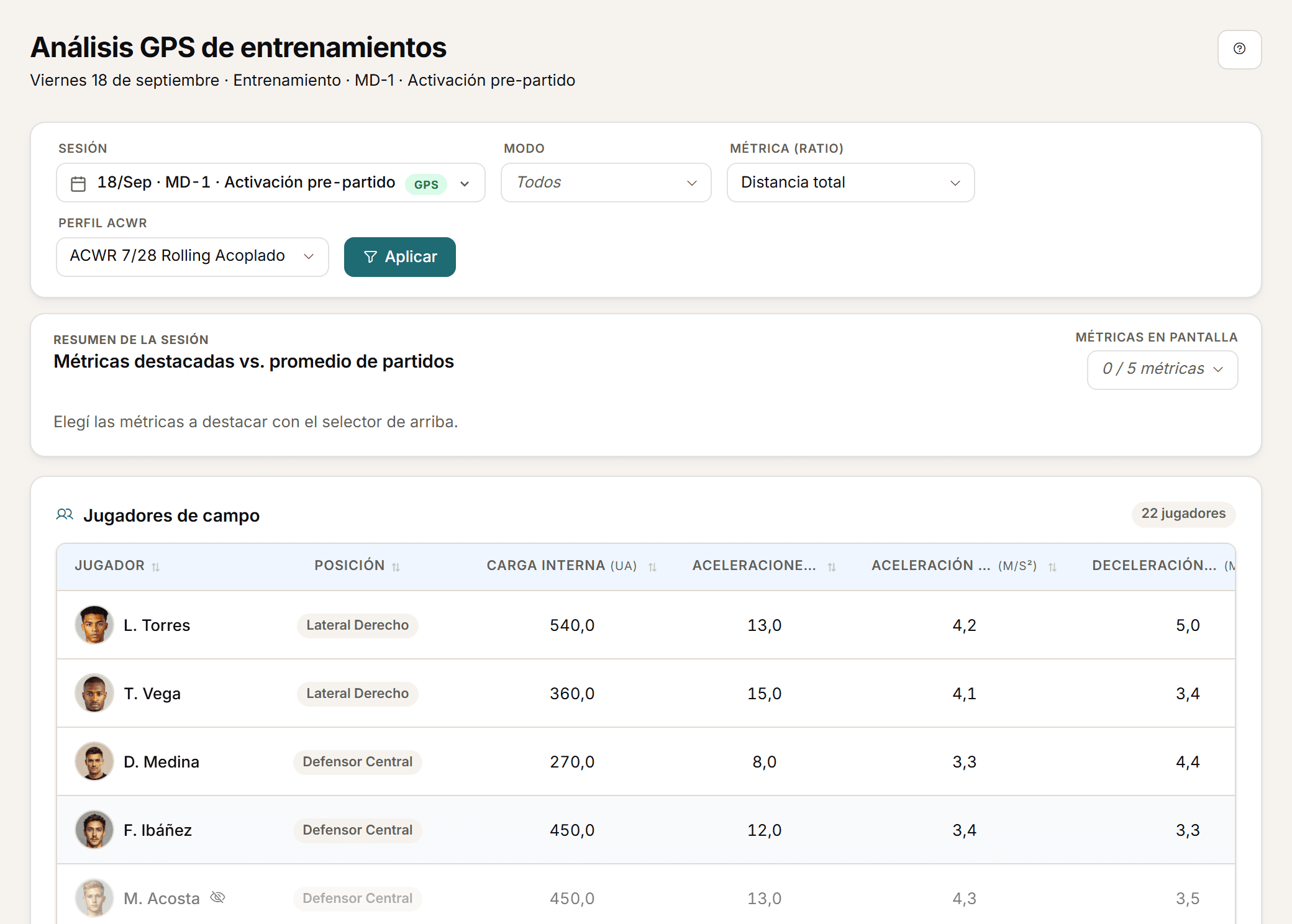1292x924 pixels.
Task: Expand the 0 / 5 métricas selector
Action: pos(1163,369)
